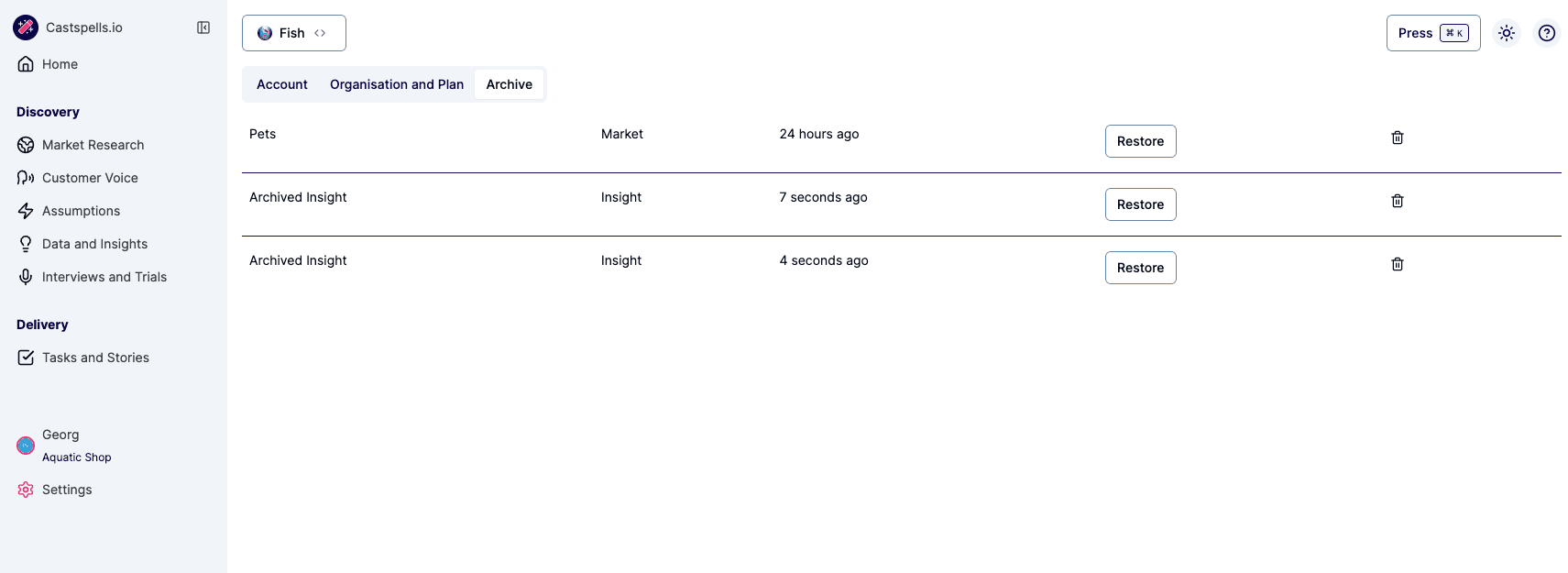Image resolution: width=1568 pixels, height=573 pixels.
Task: Select the Archive tab
Action: tap(509, 84)
